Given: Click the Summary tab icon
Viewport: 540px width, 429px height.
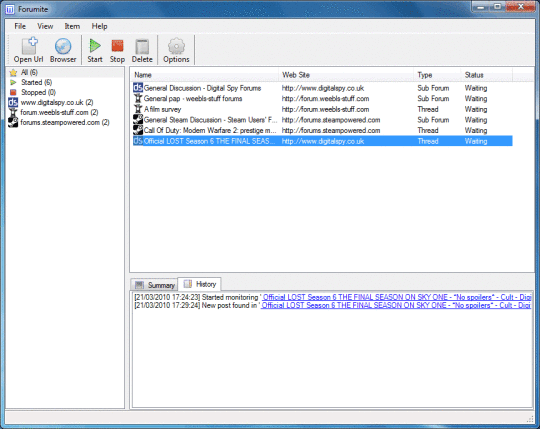Looking at the screenshot, I should [139, 285].
